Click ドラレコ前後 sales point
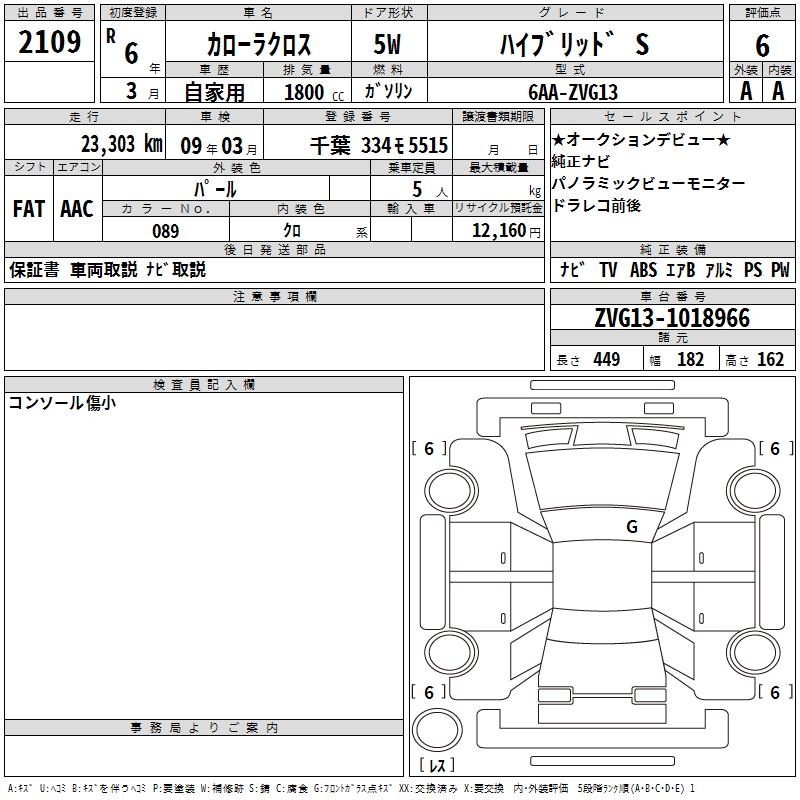This screenshot has width=800, height=800. click(x=596, y=206)
